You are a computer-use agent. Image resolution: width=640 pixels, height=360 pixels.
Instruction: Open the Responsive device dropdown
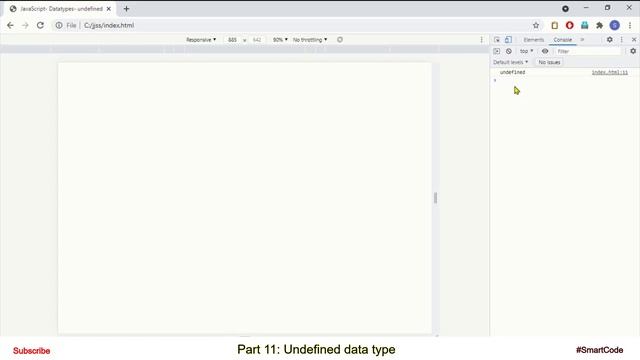coord(201,40)
